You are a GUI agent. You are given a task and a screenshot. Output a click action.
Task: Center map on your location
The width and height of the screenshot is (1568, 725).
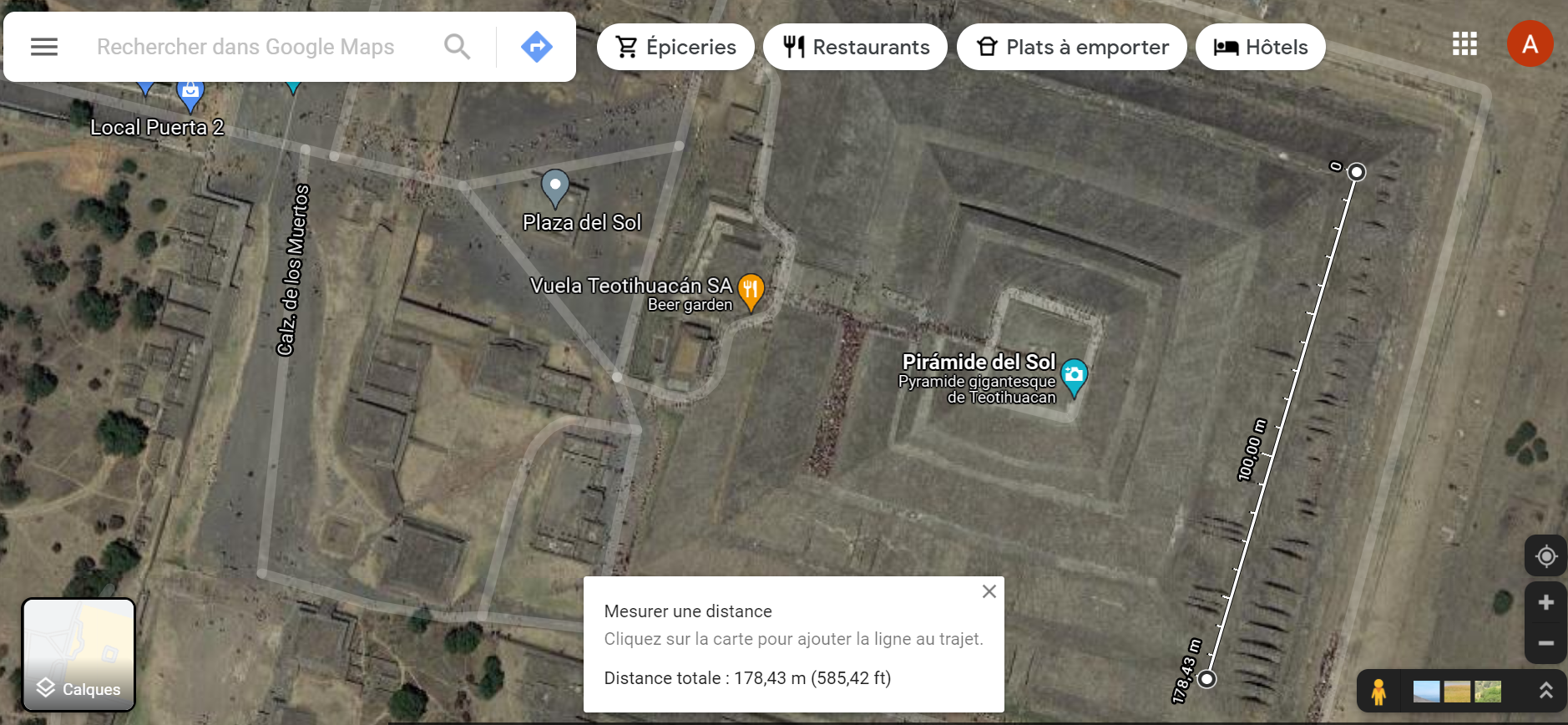point(1546,556)
